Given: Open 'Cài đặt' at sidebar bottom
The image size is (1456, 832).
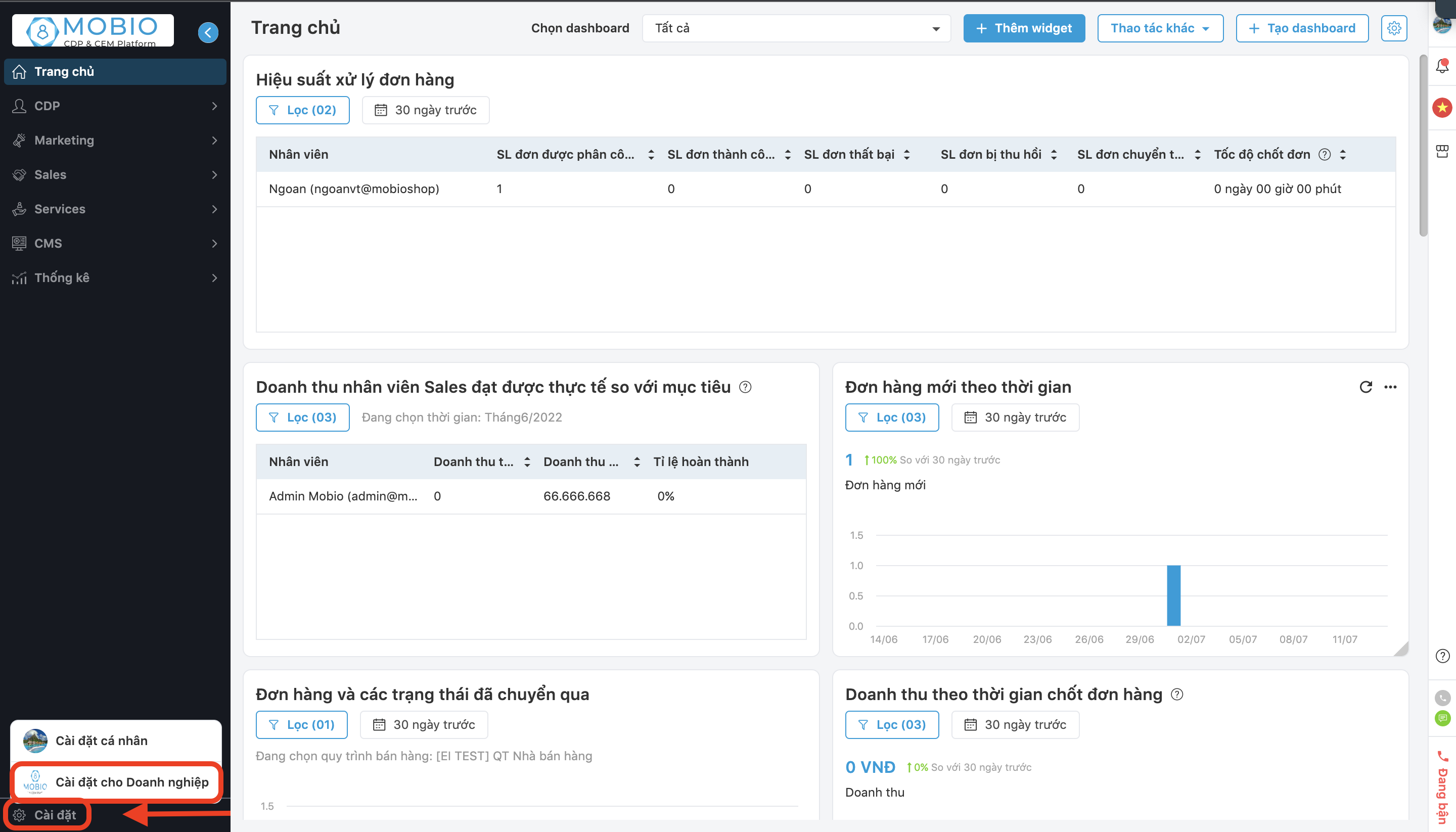Looking at the screenshot, I should 48,814.
